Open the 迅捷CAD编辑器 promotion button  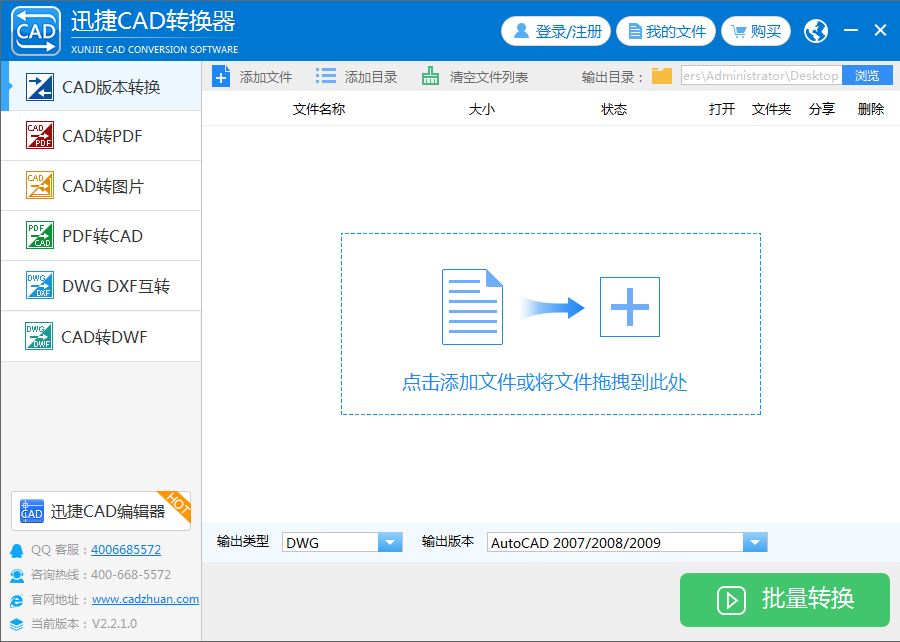(x=101, y=511)
